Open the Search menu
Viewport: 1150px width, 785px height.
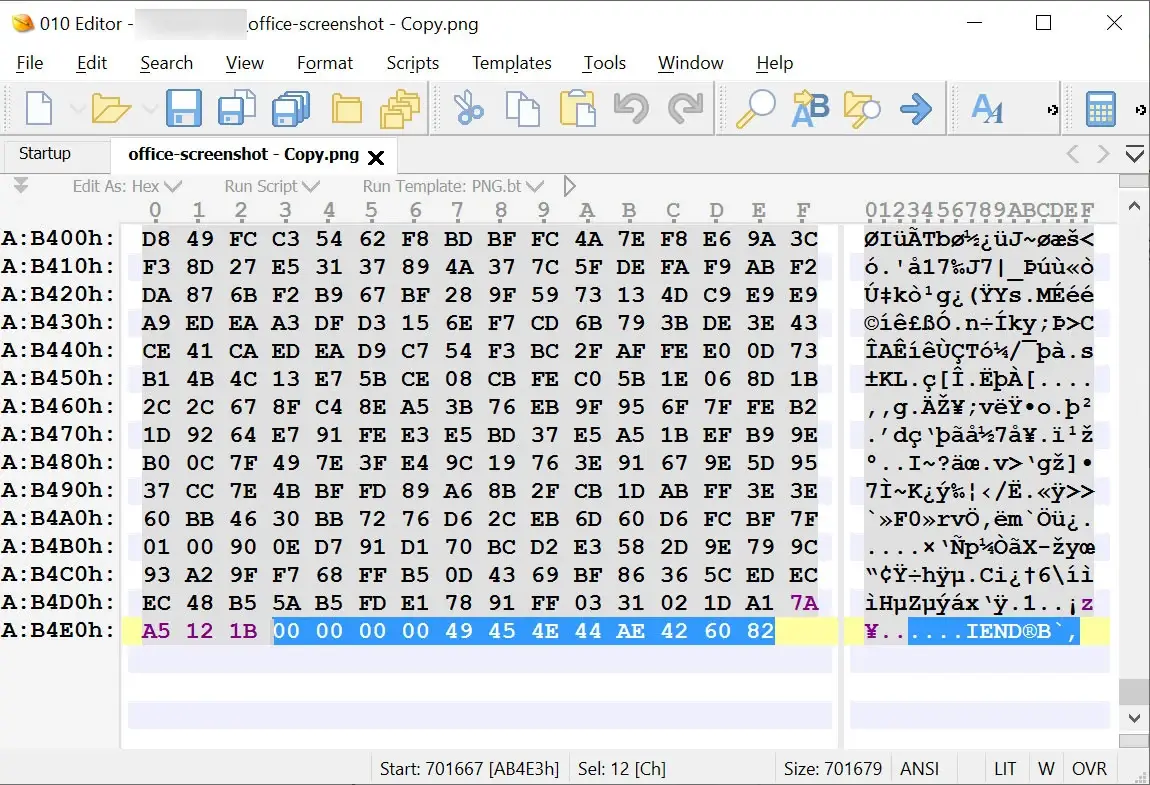pos(166,63)
